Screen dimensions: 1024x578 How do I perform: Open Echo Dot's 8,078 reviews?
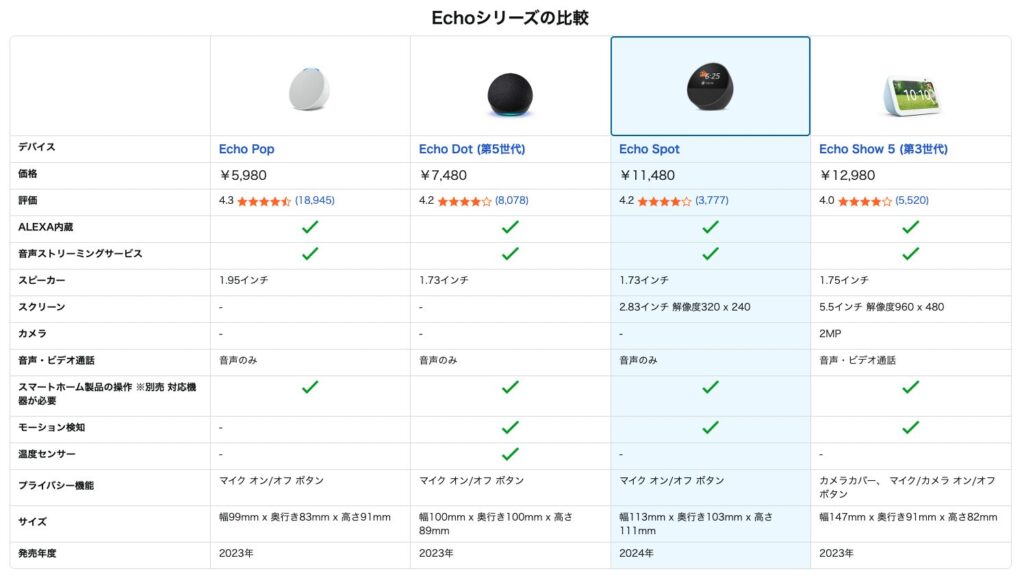click(511, 201)
